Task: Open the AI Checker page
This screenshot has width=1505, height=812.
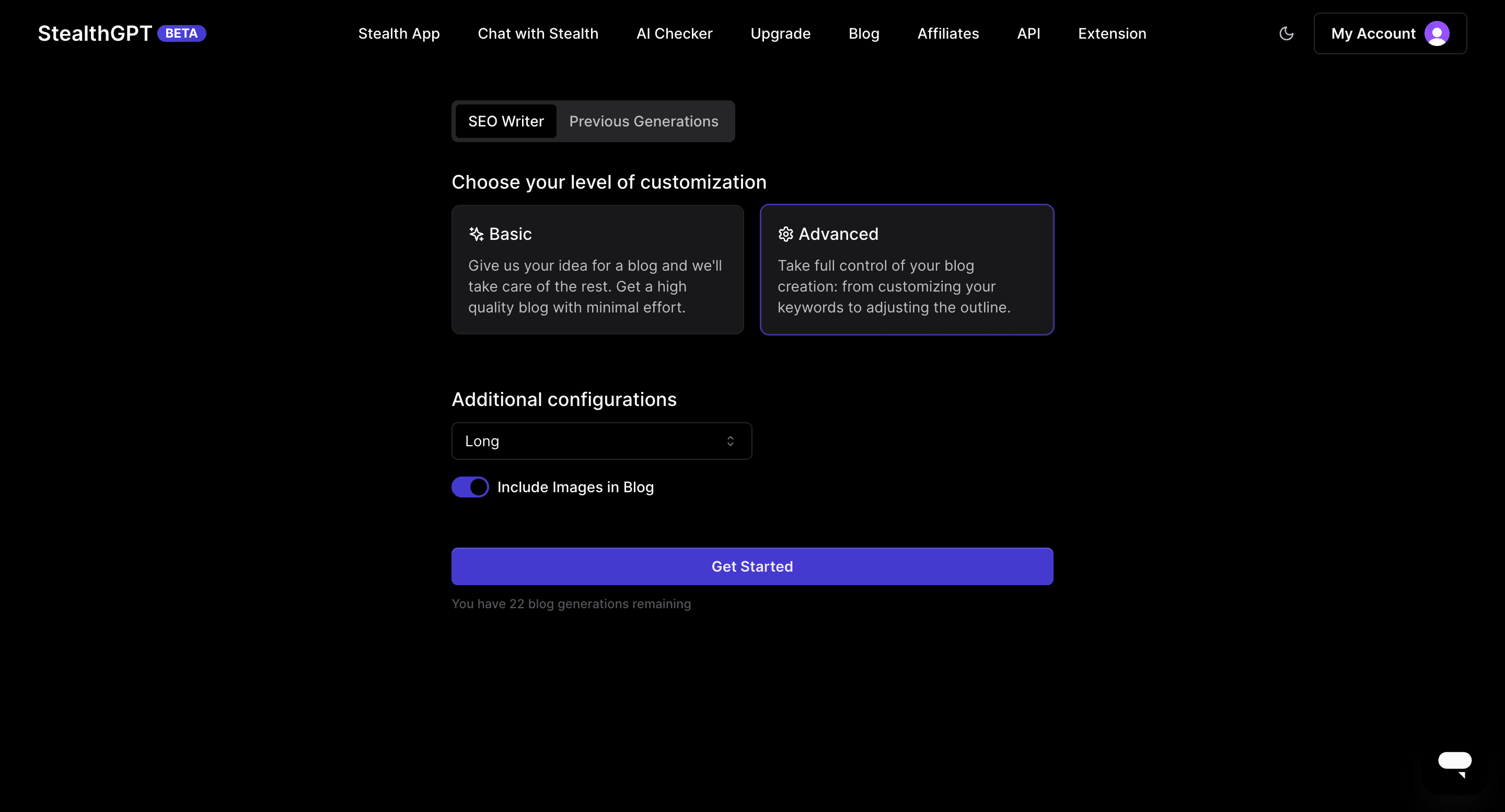Action: coord(674,33)
